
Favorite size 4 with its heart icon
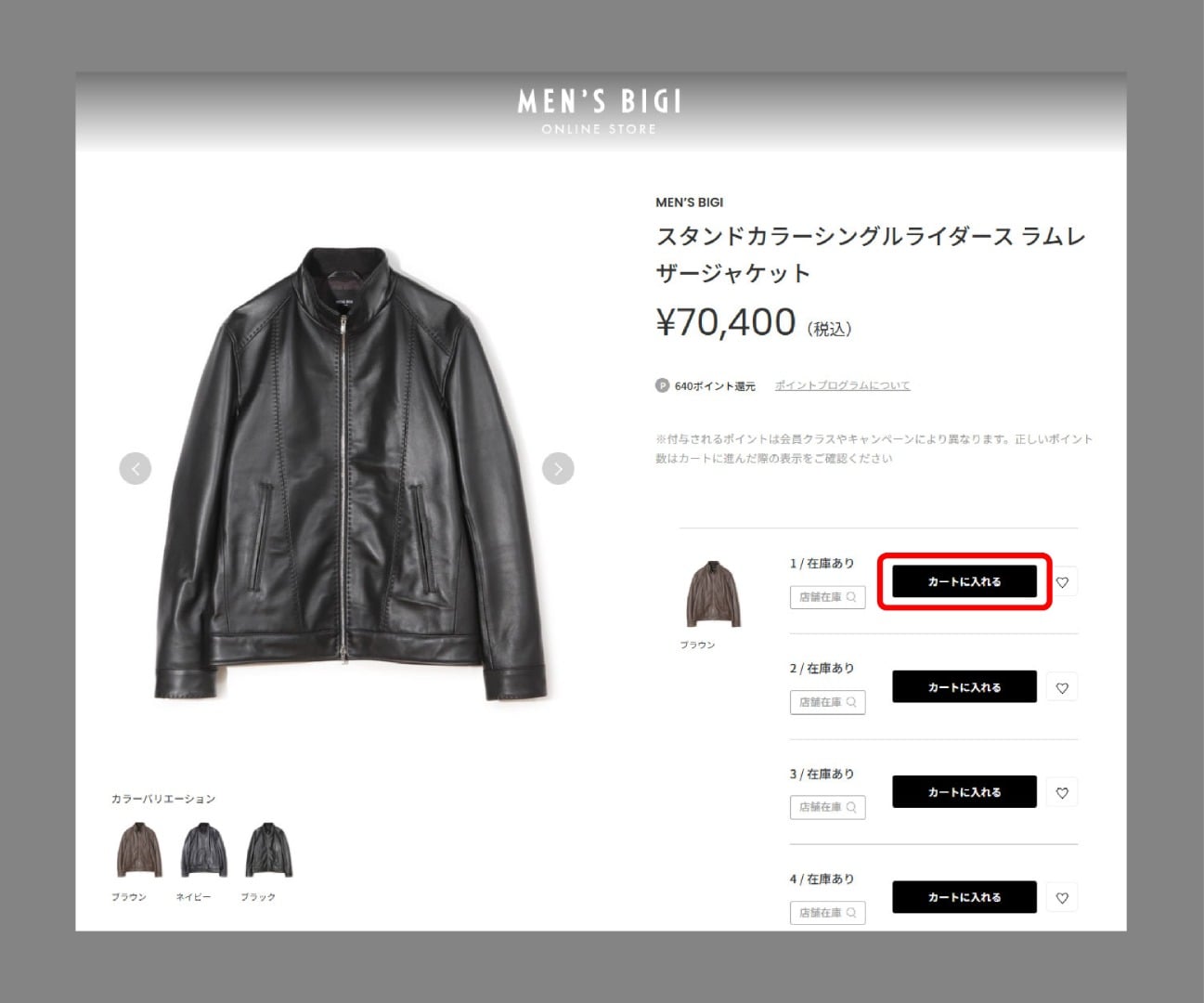[x=1063, y=897]
